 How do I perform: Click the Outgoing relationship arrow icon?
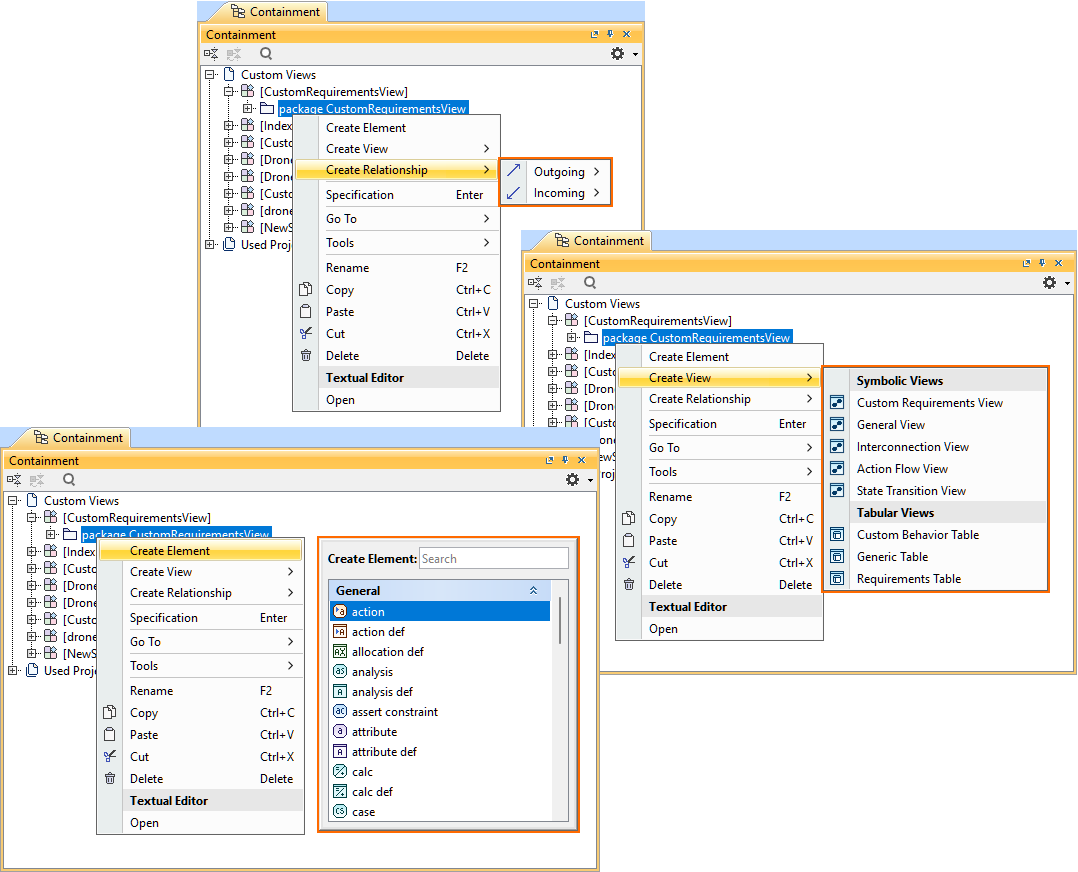pyautogui.click(x=514, y=171)
